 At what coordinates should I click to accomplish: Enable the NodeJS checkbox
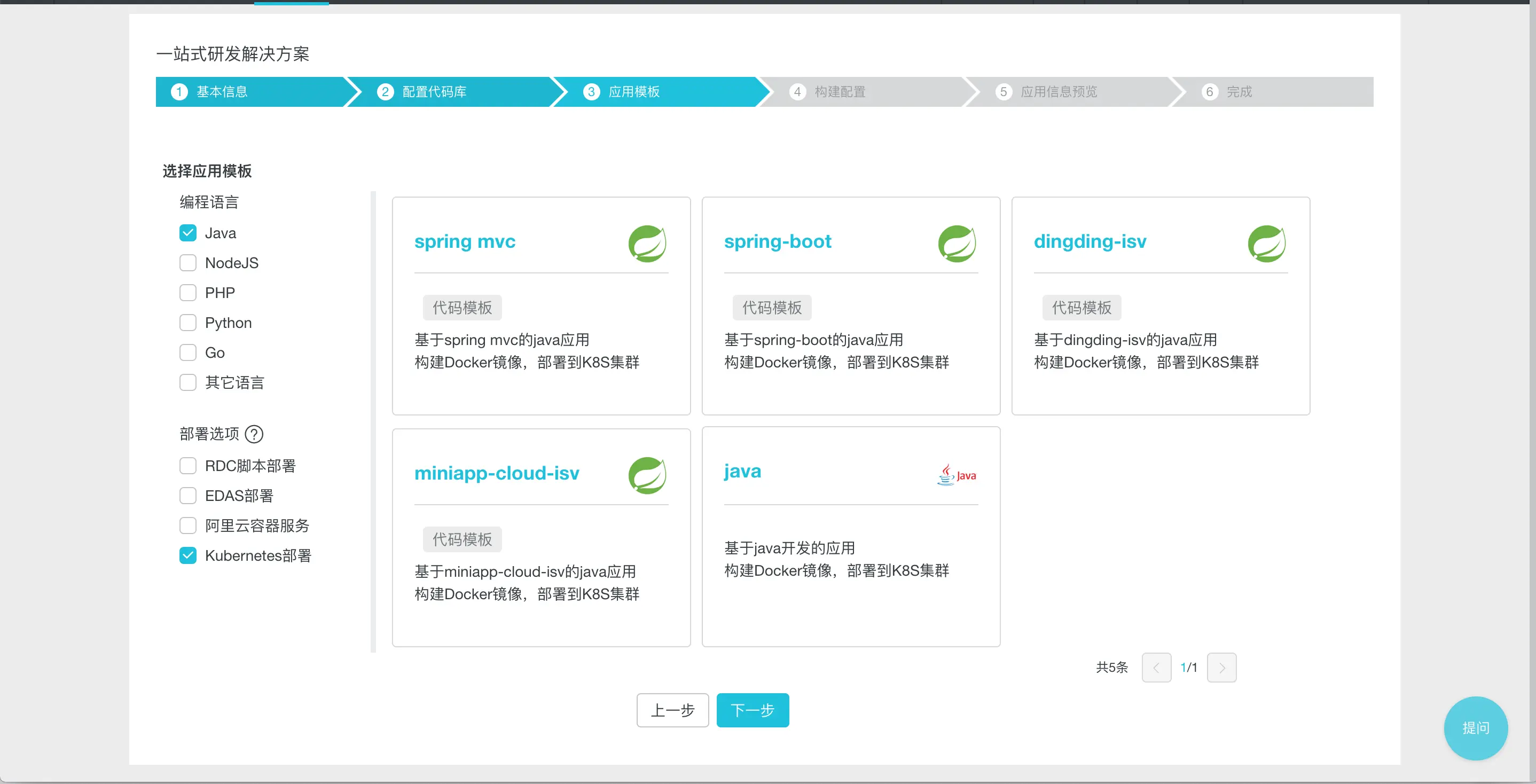pyautogui.click(x=188, y=263)
